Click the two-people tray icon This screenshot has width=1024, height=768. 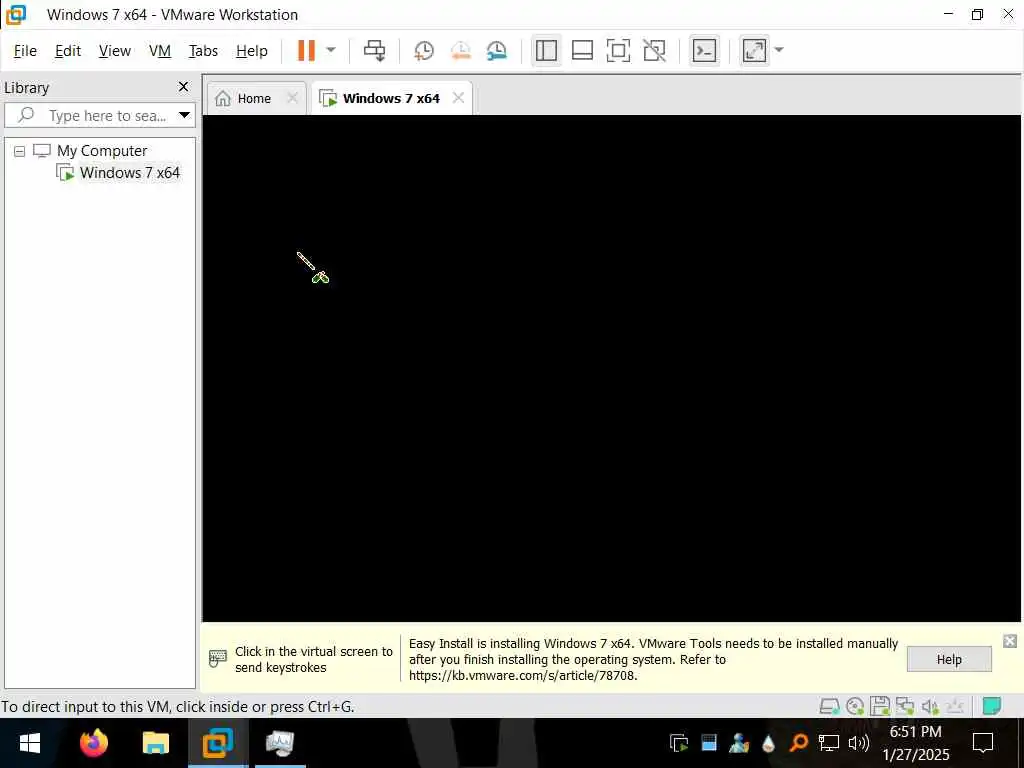[739, 743]
